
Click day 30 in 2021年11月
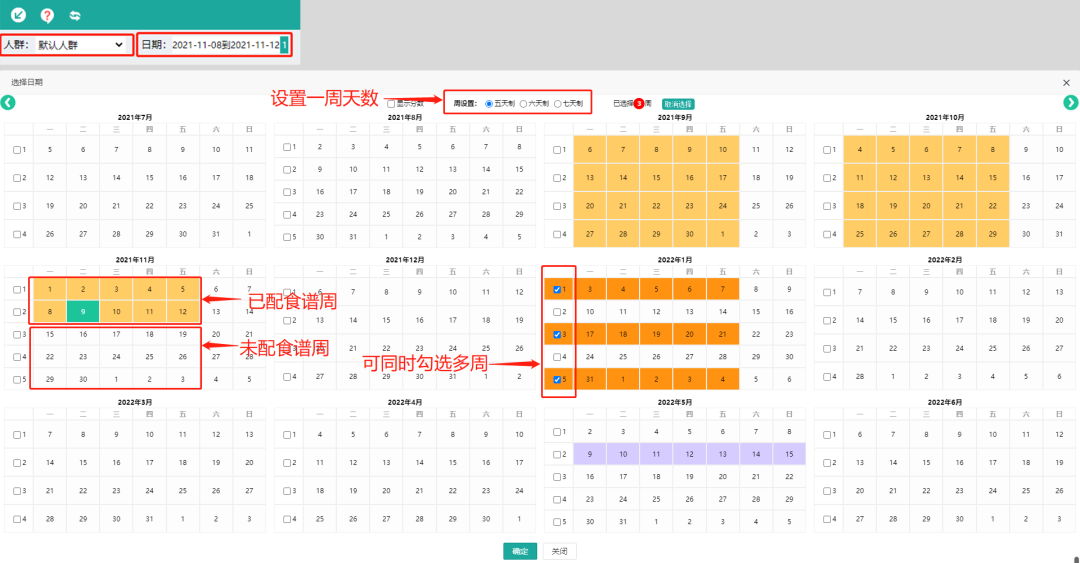click(x=83, y=379)
